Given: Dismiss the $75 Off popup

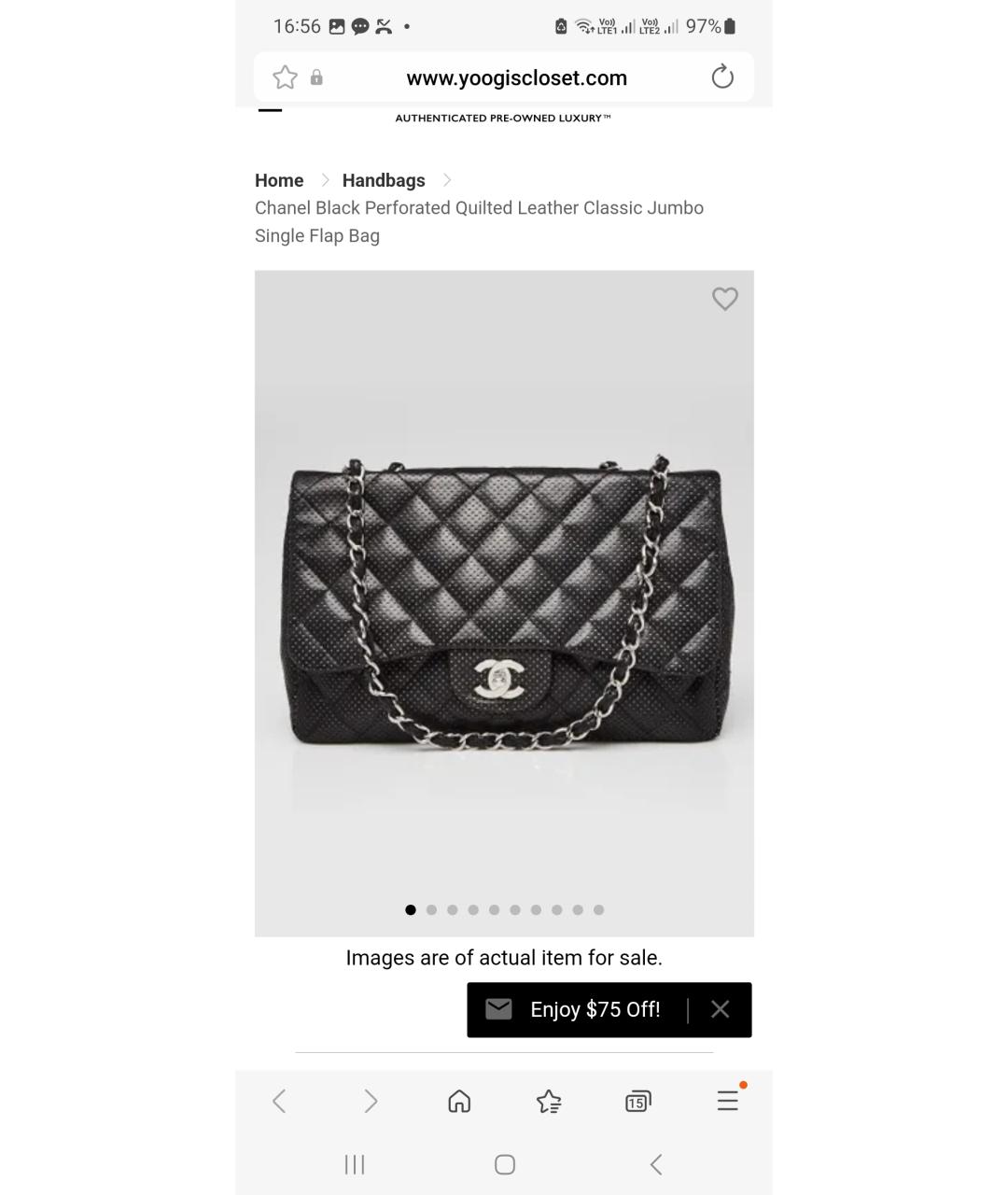Looking at the screenshot, I should (x=720, y=1009).
